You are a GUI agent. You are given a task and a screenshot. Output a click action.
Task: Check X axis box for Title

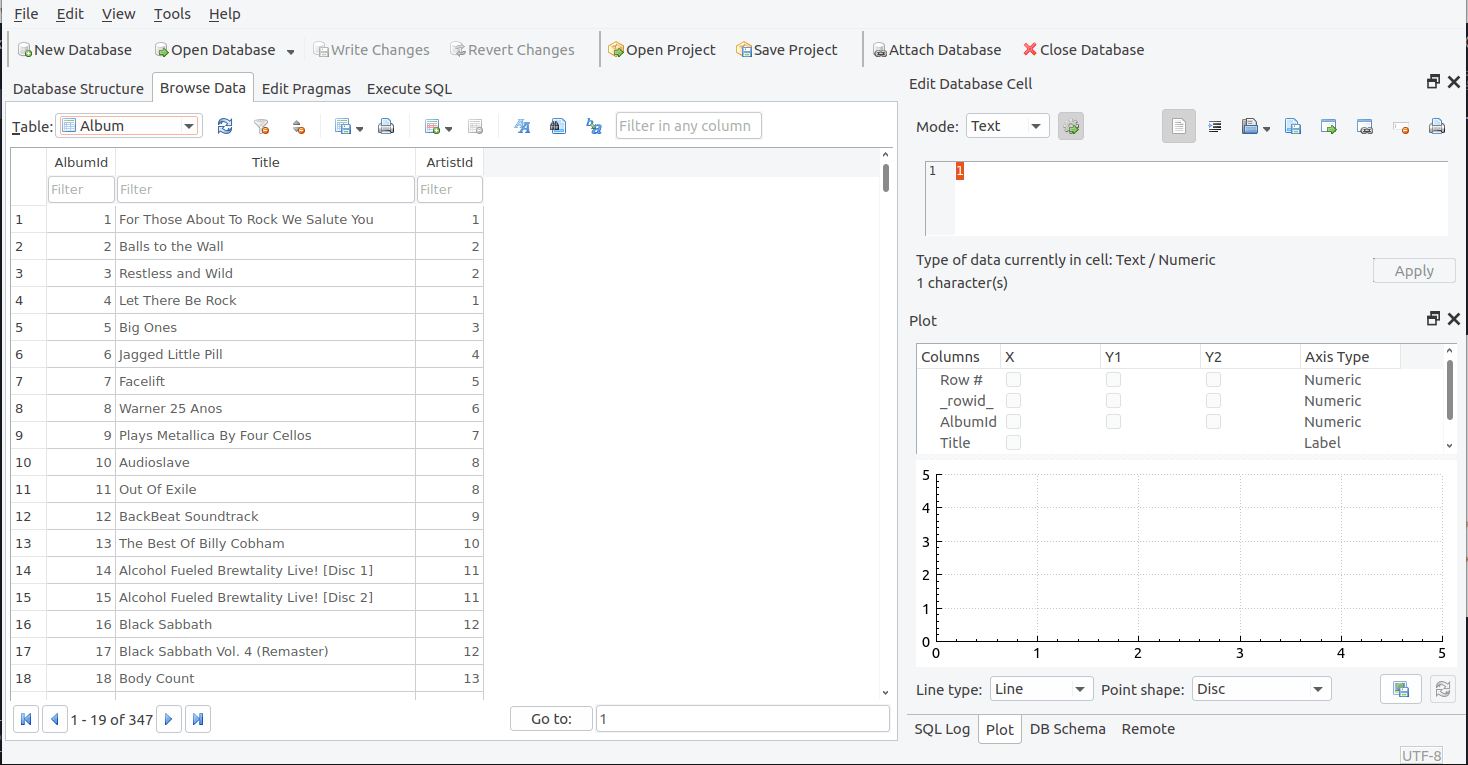(x=1013, y=443)
